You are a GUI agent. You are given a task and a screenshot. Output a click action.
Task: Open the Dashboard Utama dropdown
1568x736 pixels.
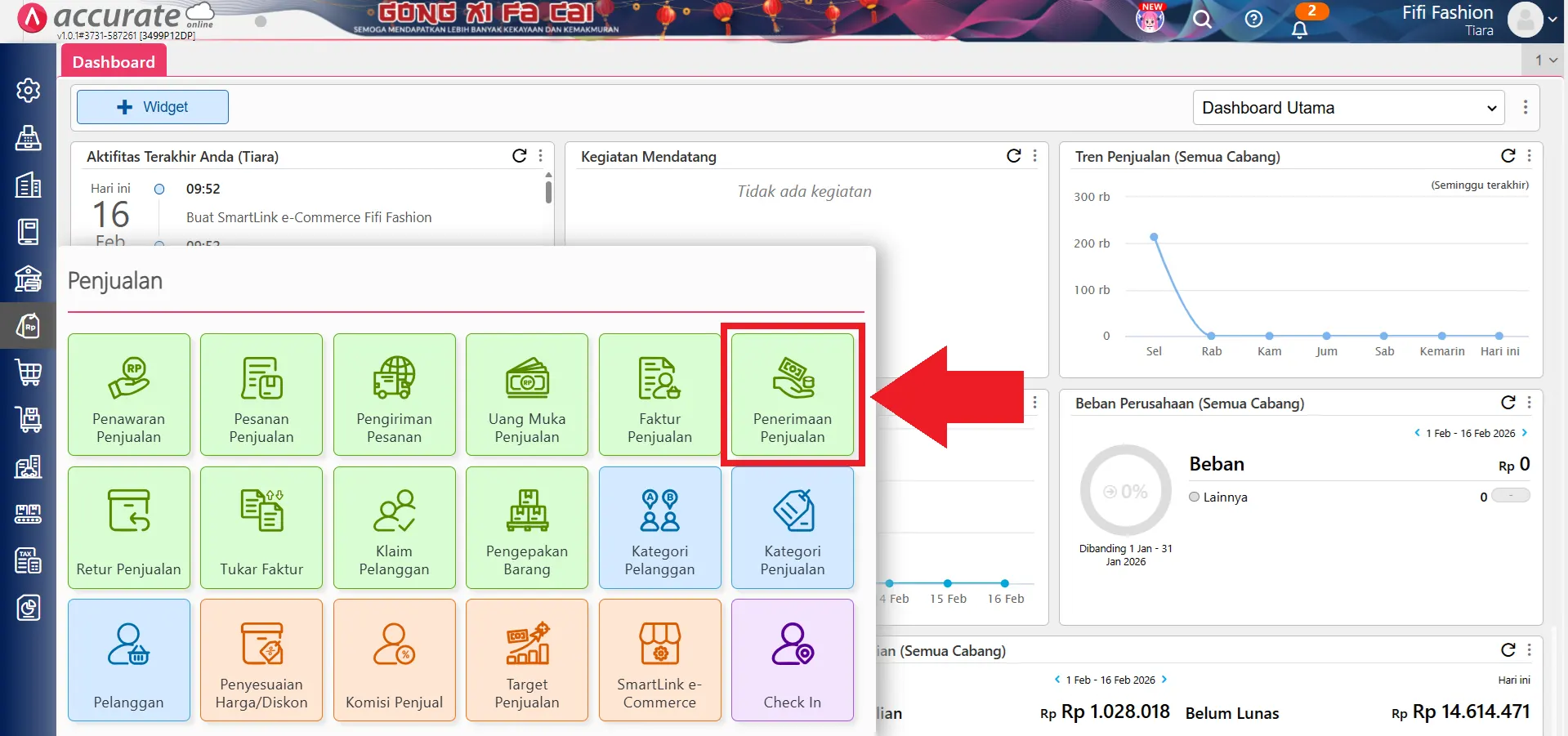(x=1347, y=107)
